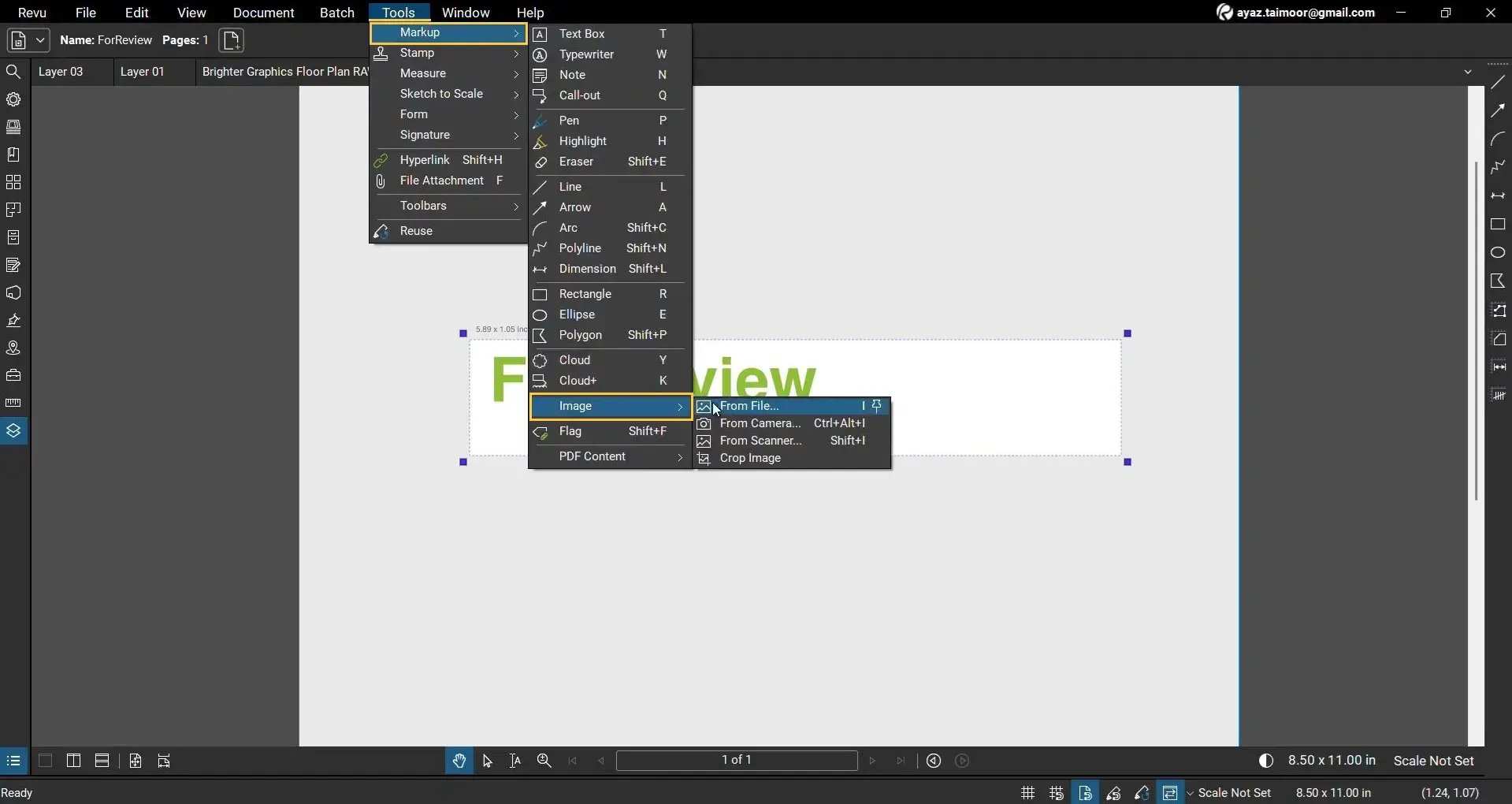
Task: Select the Rectangle tool in right toolbar
Action: [x=1498, y=224]
